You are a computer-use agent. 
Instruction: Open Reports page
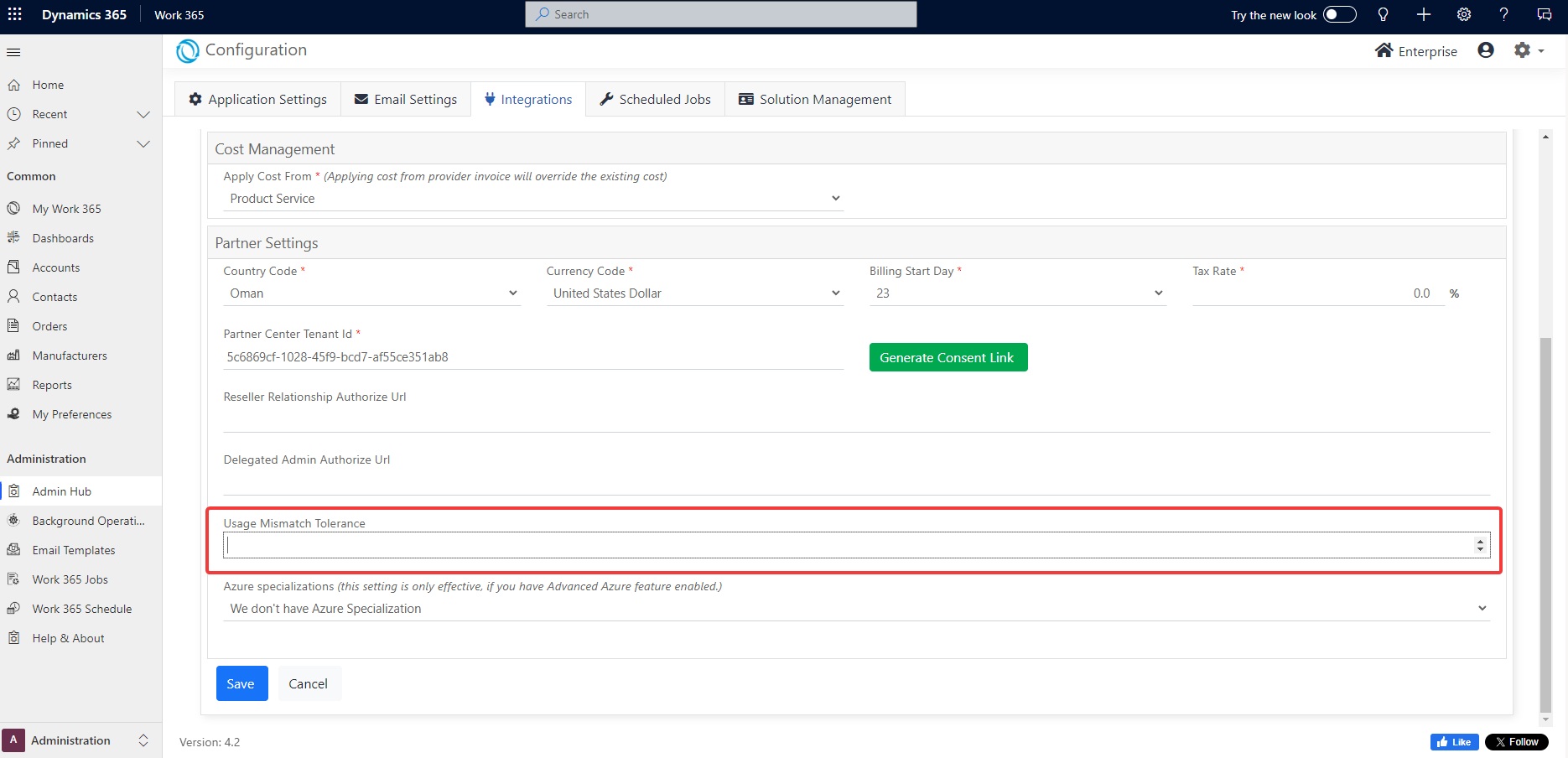tap(80, 385)
